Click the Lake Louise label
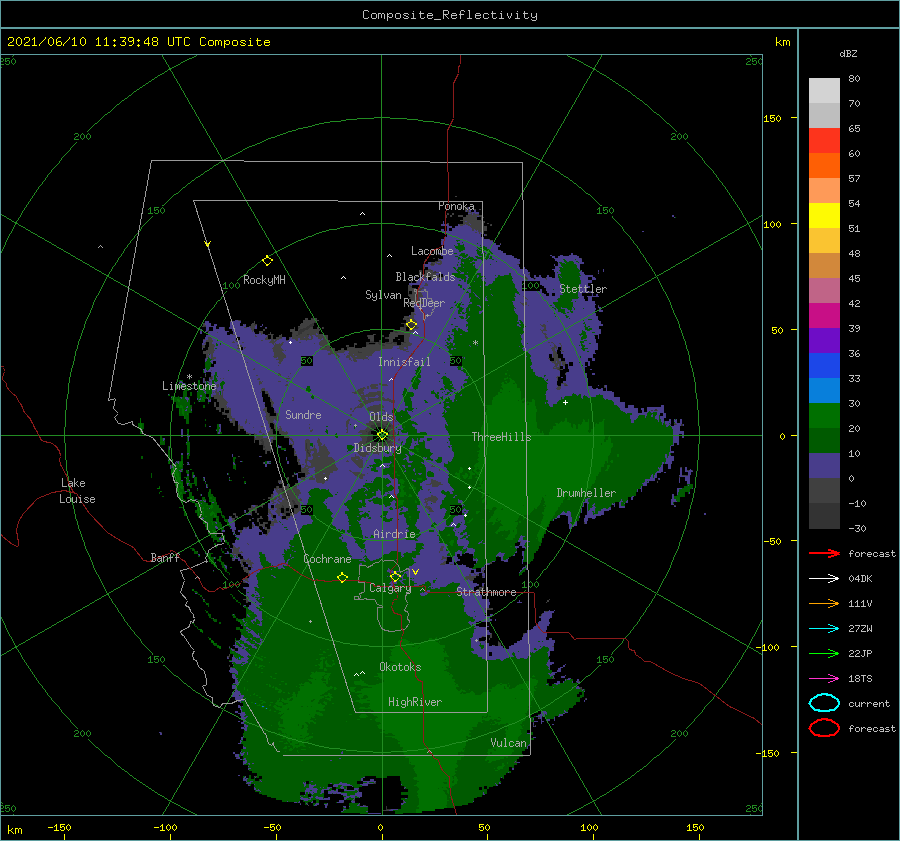This screenshot has width=900, height=841. (77, 491)
